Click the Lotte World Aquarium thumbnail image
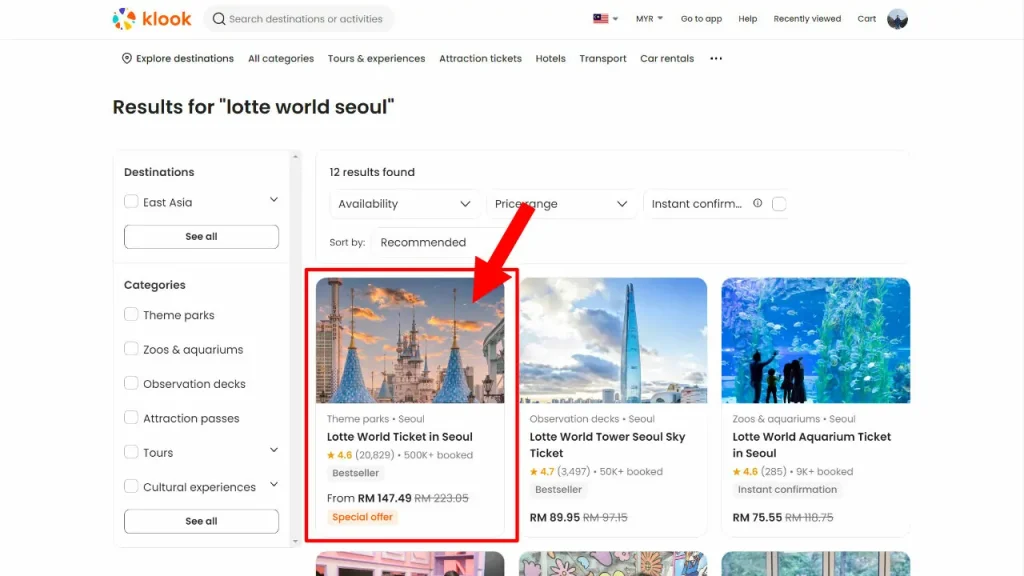The height and width of the screenshot is (576, 1024). tap(815, 340)
